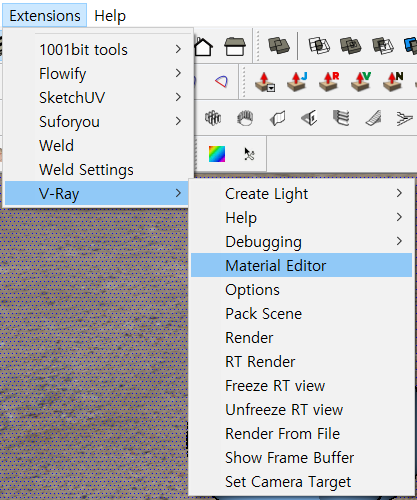Click the 1001bit louvres icon
This screenshot has width=417, height=500.
pos(341,118)
